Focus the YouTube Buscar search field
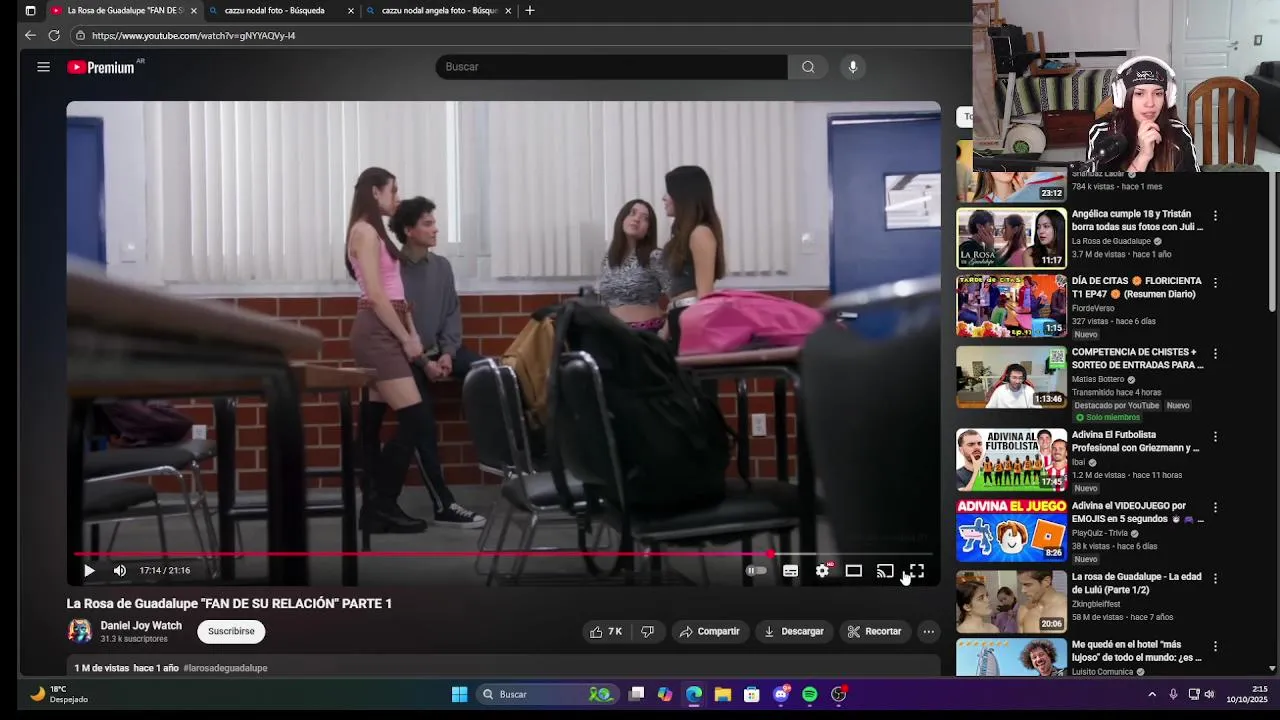The width and height of the screenshot is (1280, 720). [611, 67]
